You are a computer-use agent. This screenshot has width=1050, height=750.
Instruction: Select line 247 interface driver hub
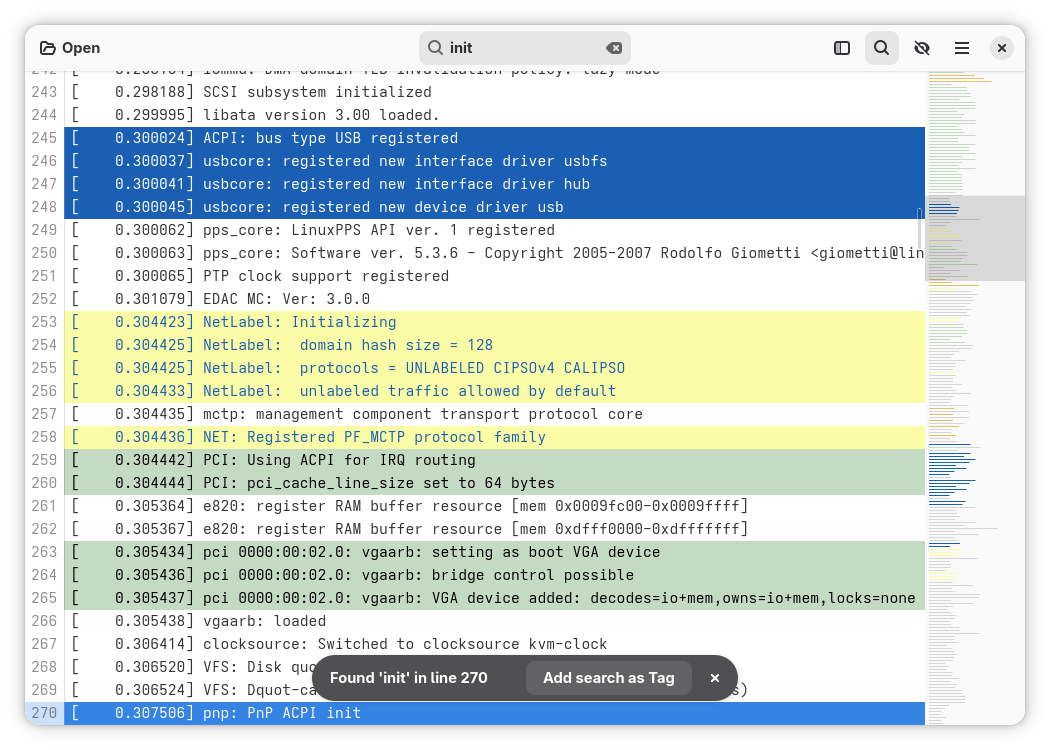click(494, 184)
